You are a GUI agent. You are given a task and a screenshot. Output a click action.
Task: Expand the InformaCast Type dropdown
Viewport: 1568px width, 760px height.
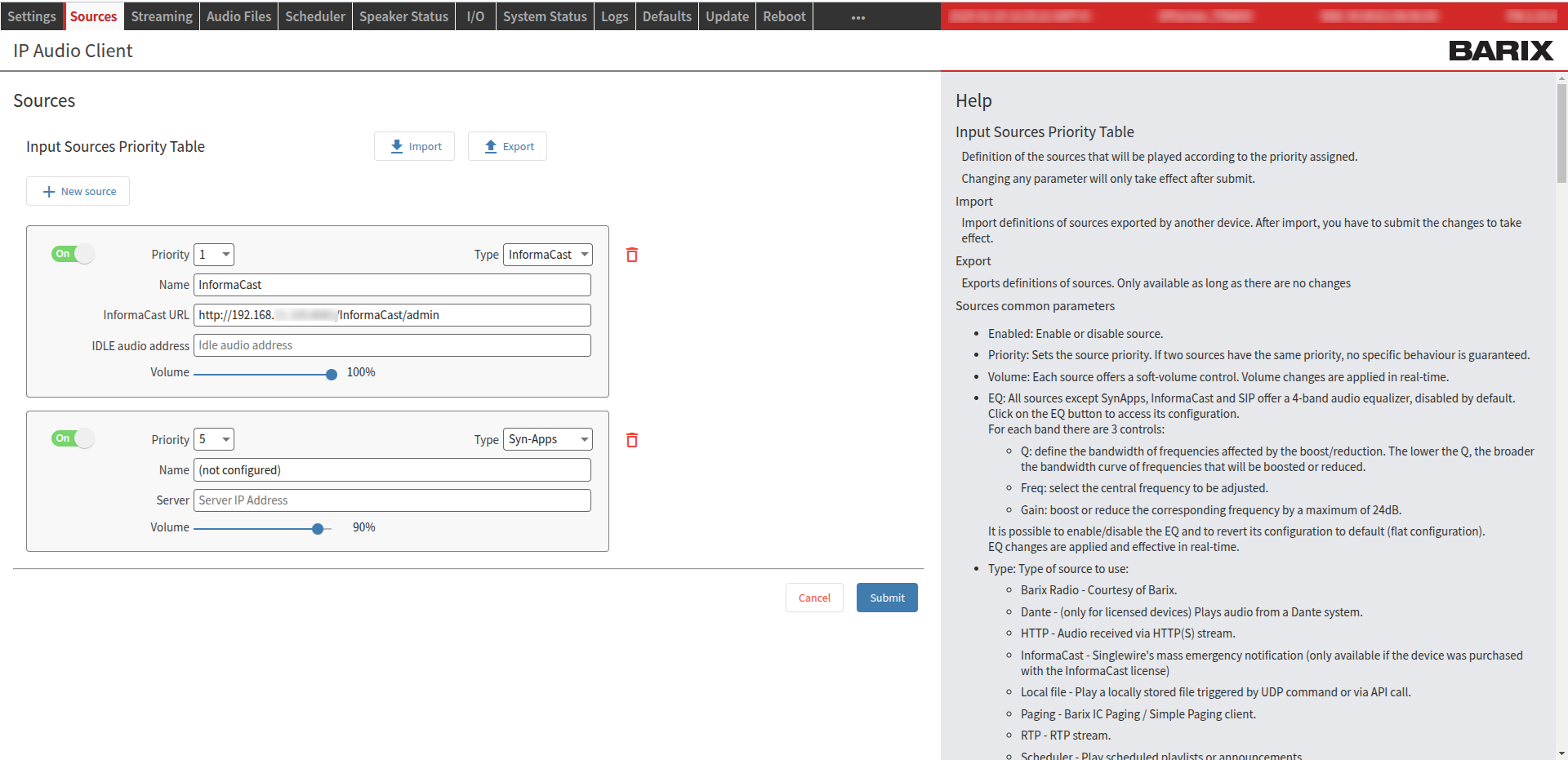[x=547, y=255]
